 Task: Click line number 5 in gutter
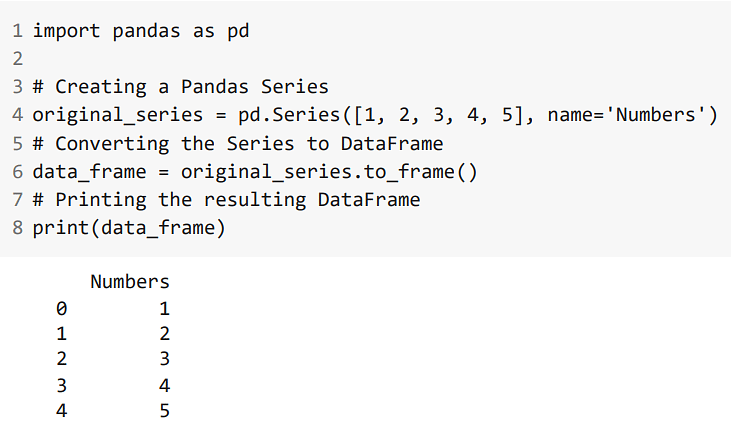(x=18, y=144)
